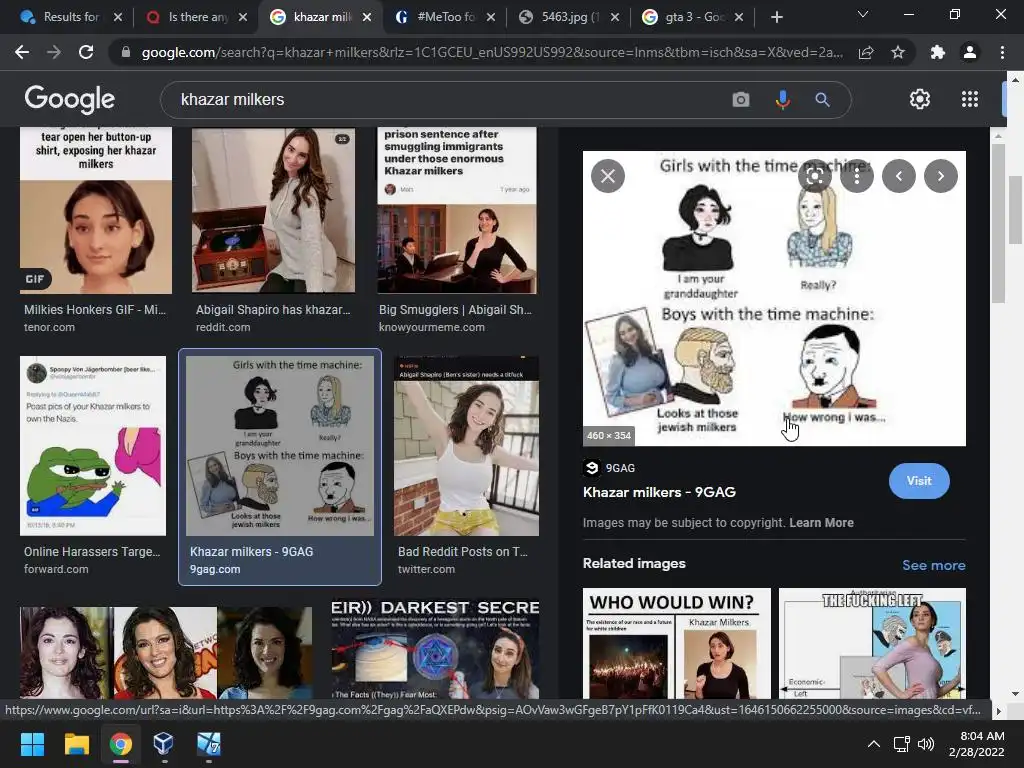Open the Google apps grid
1024x768 pixels.
[x=970, y=99]
